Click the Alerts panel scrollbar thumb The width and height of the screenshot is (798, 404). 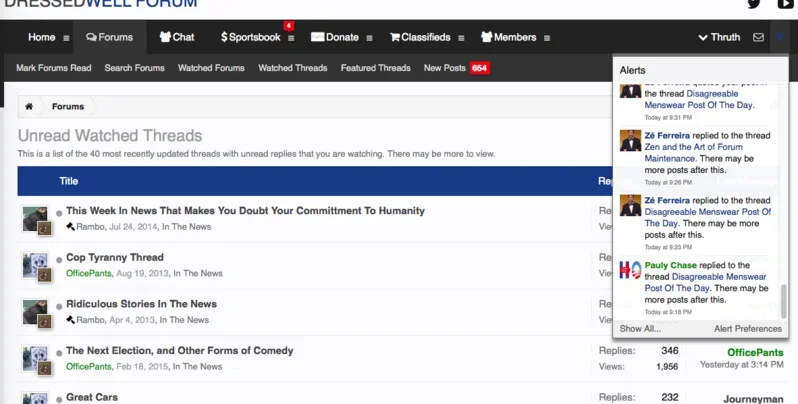[784, 302]
